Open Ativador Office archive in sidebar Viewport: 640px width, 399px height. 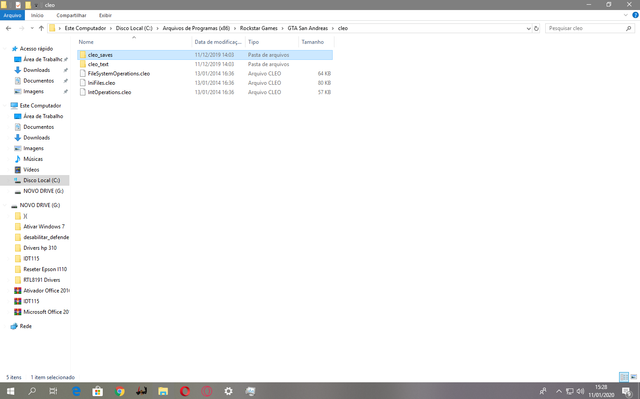(46, 290)
